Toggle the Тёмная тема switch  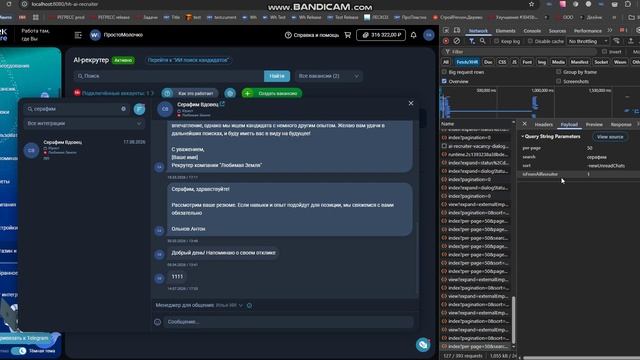coord(18,351)
